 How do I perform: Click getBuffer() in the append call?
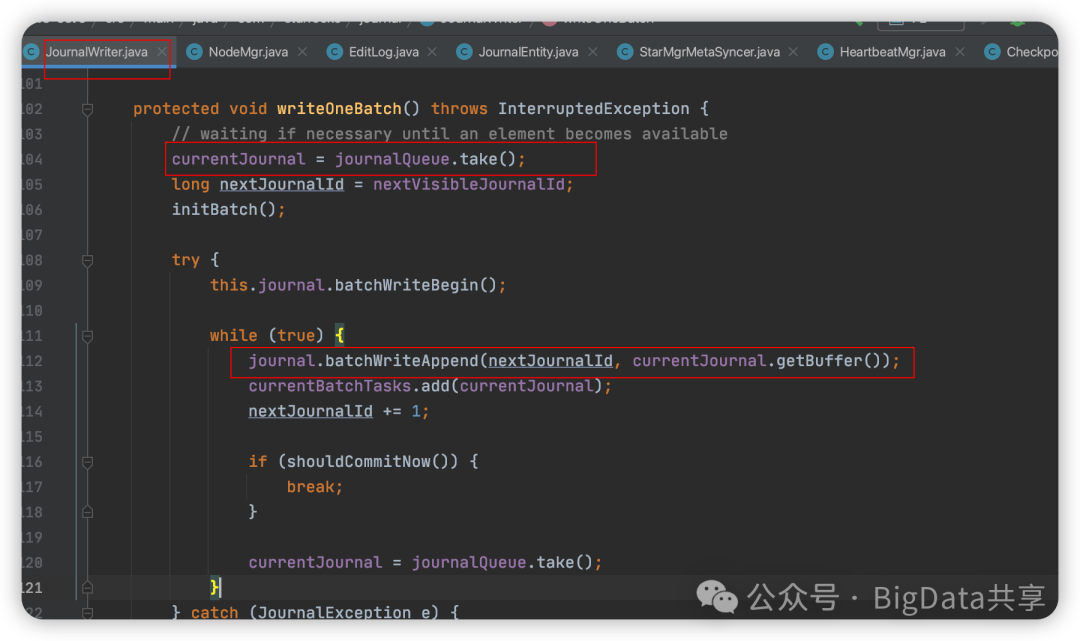[829, 361]
